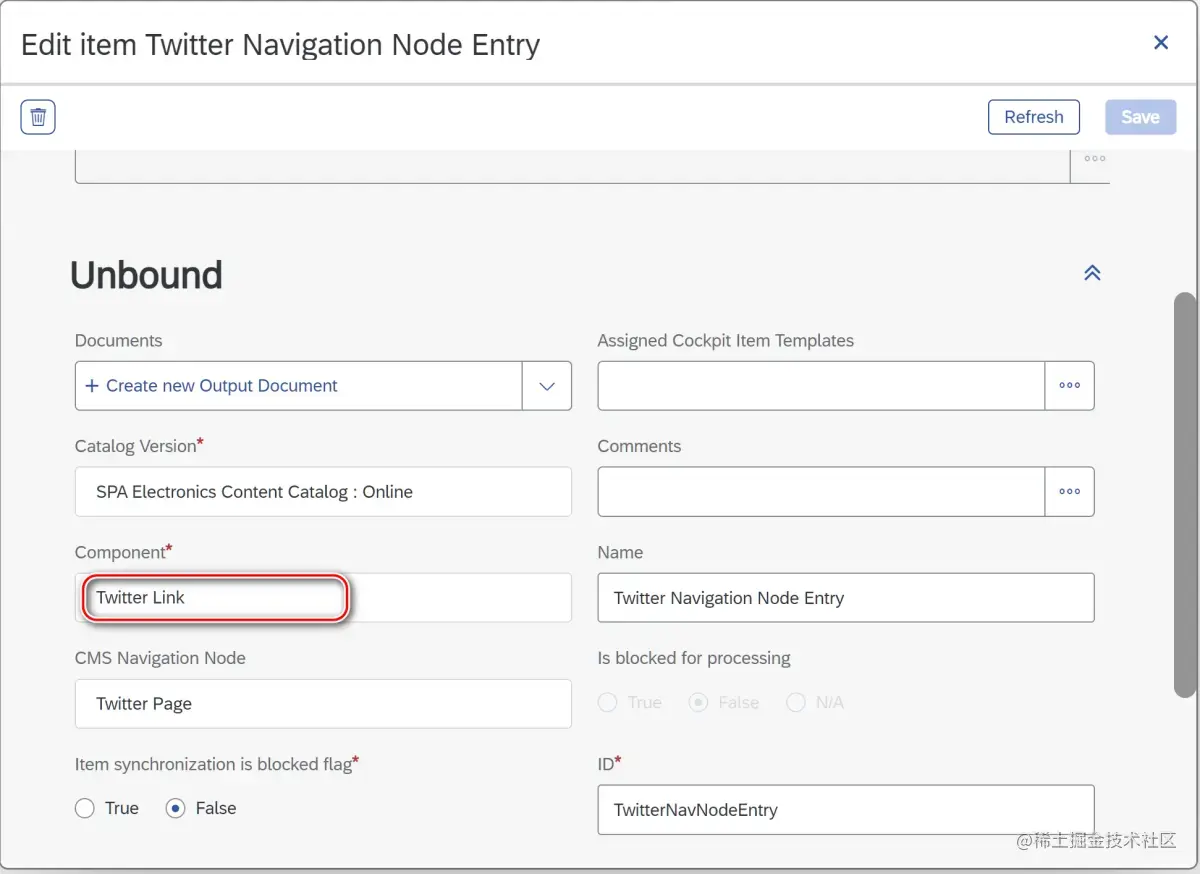Viewport: 1200px width, 874px height.
Task: Focus the Name text field
Action: coord(845,598)
